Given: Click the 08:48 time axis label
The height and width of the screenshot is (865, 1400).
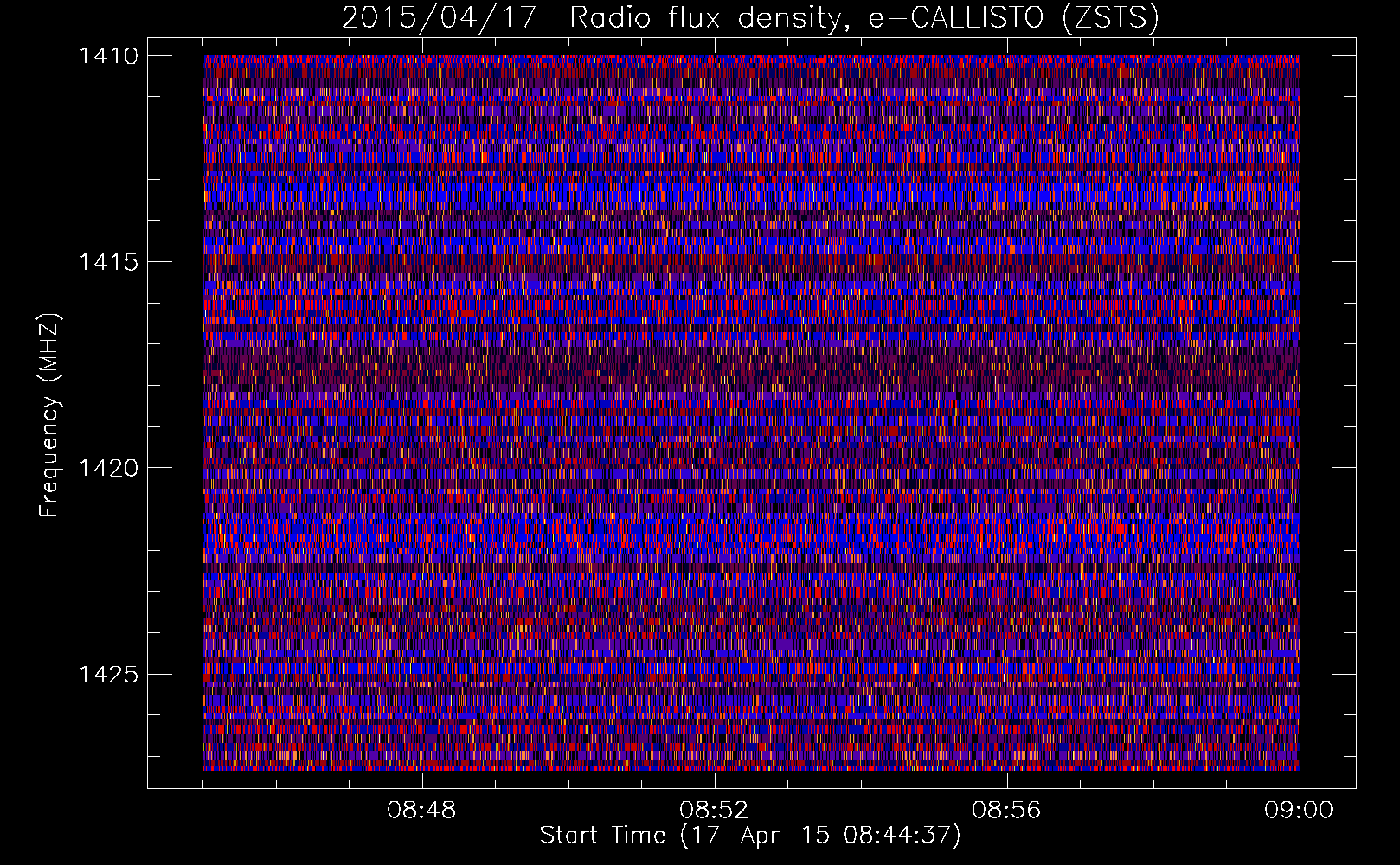Looking at the screenshot, I should click(x=421, y=811).
